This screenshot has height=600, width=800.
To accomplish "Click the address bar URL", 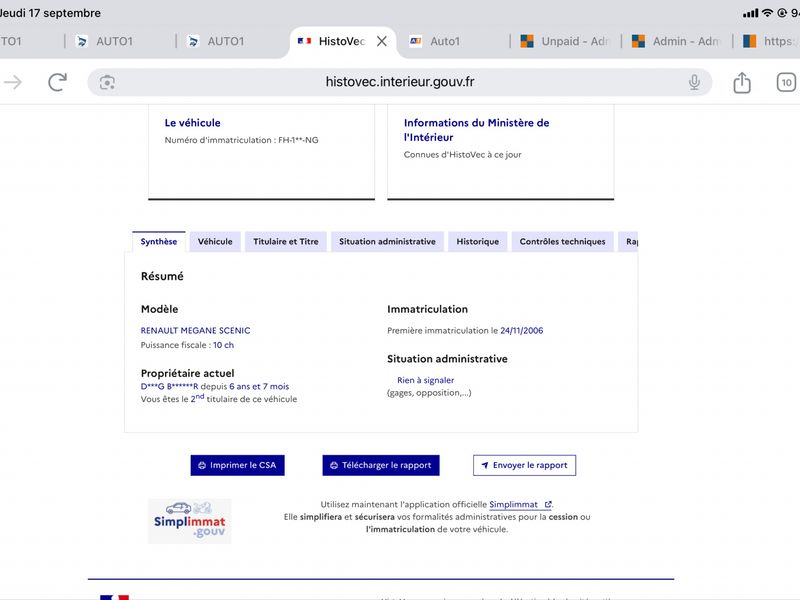I will pos(400,82).
